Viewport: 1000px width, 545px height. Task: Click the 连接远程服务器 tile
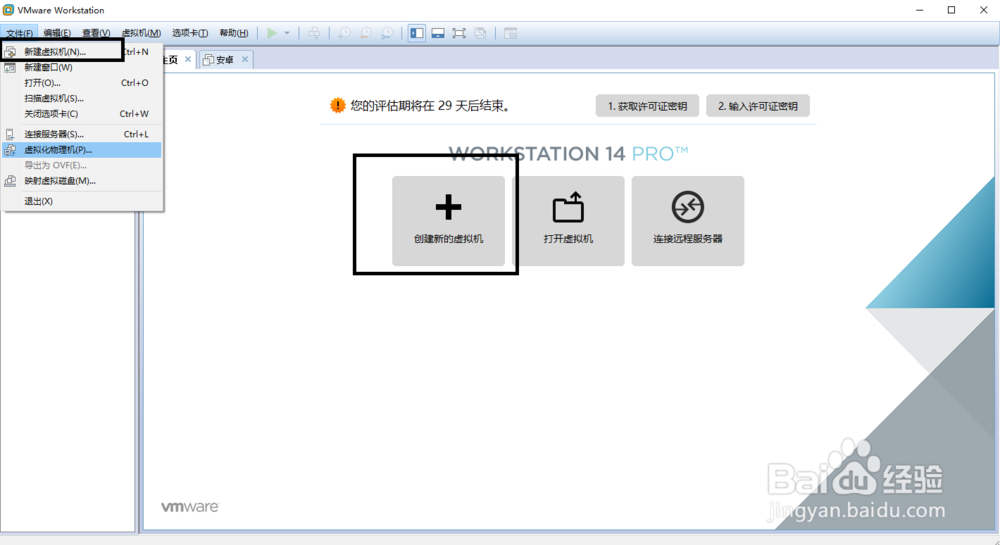coord(688,221)
